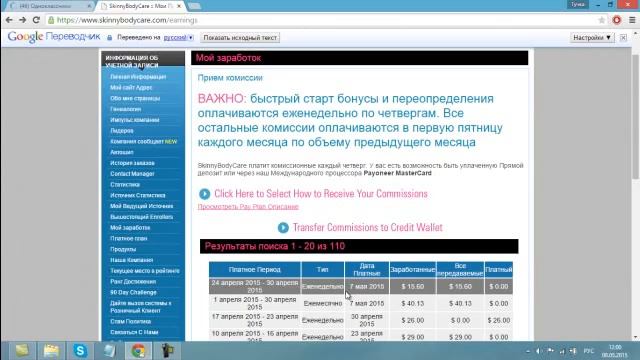Select Автошип in sidebar
The width and height of the screenshot is (640, 360).
[x=122, y=152]
